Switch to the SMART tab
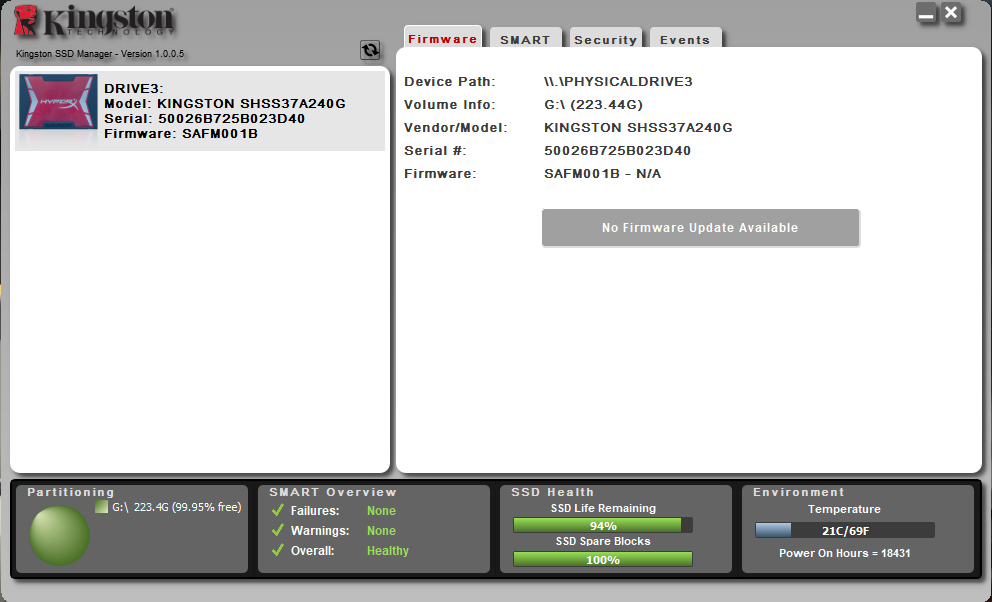The image size is (992, 602). click(x=525, y=39)
